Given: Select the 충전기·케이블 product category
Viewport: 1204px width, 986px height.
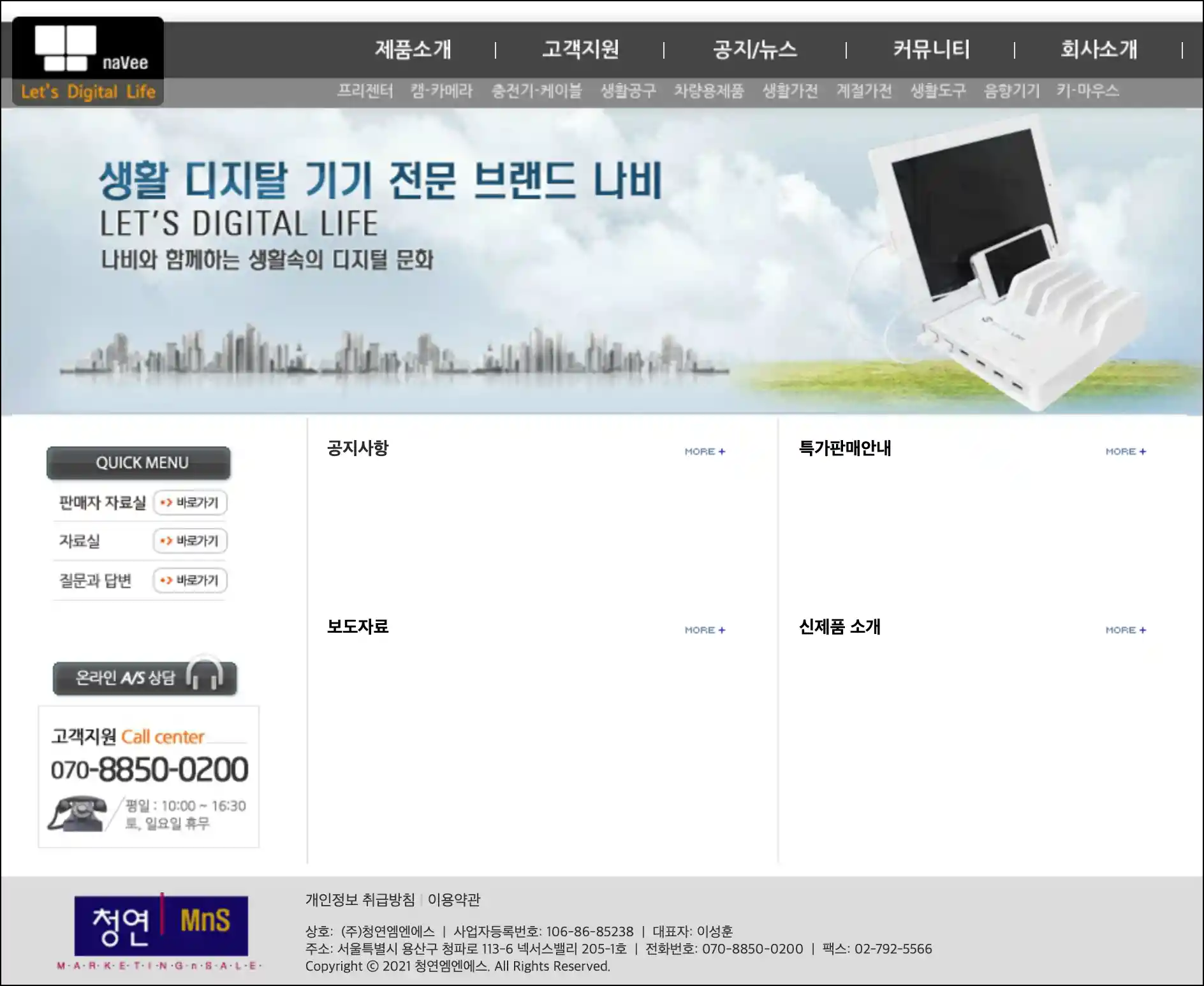Looking at the screenshot, I should 536,91.
